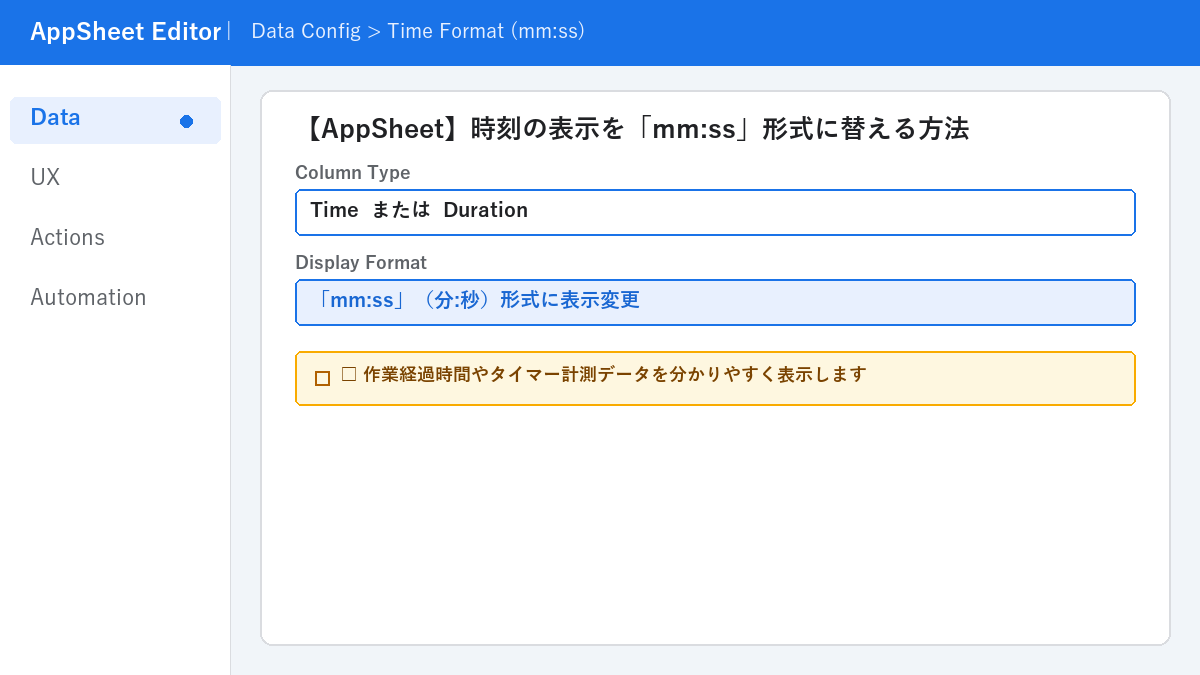Click the blue dot indicator beside Data
The height and width of the screenshot is (675, 1200).
click(186, 121)
